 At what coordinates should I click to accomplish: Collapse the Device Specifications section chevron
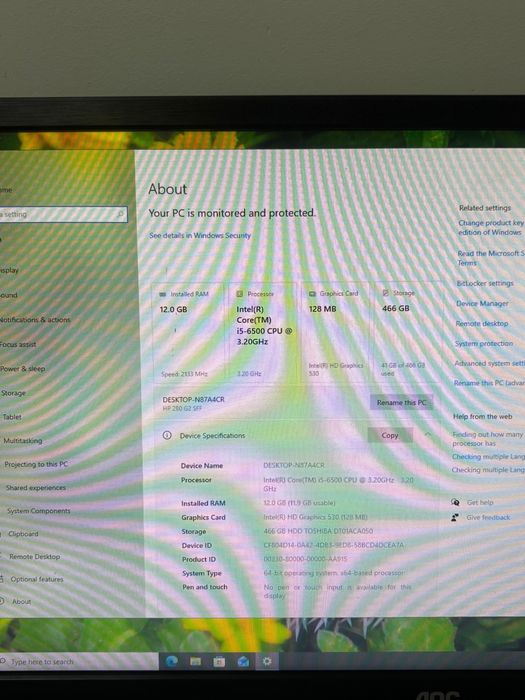[427, 434]
